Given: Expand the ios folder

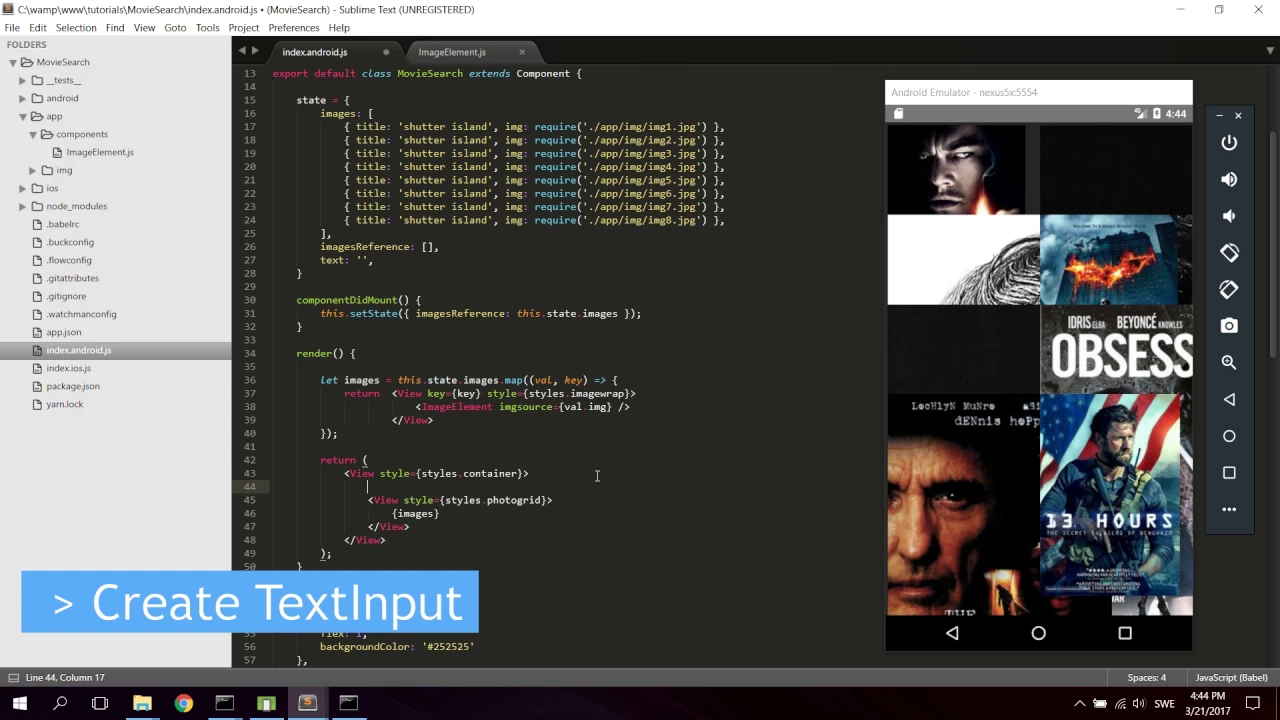Looking at the screenshot, I should pos(22,188).
